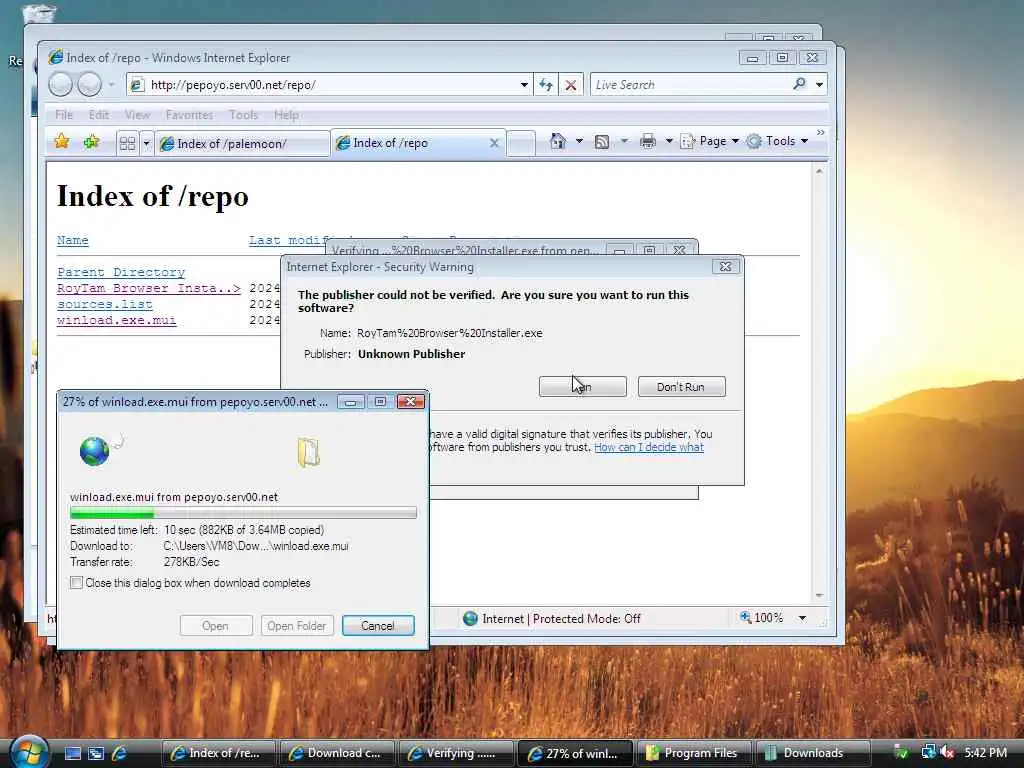Click the blank New Tab button
The height and width of the screenshot is (768, 1024).
tap(521, 143)
